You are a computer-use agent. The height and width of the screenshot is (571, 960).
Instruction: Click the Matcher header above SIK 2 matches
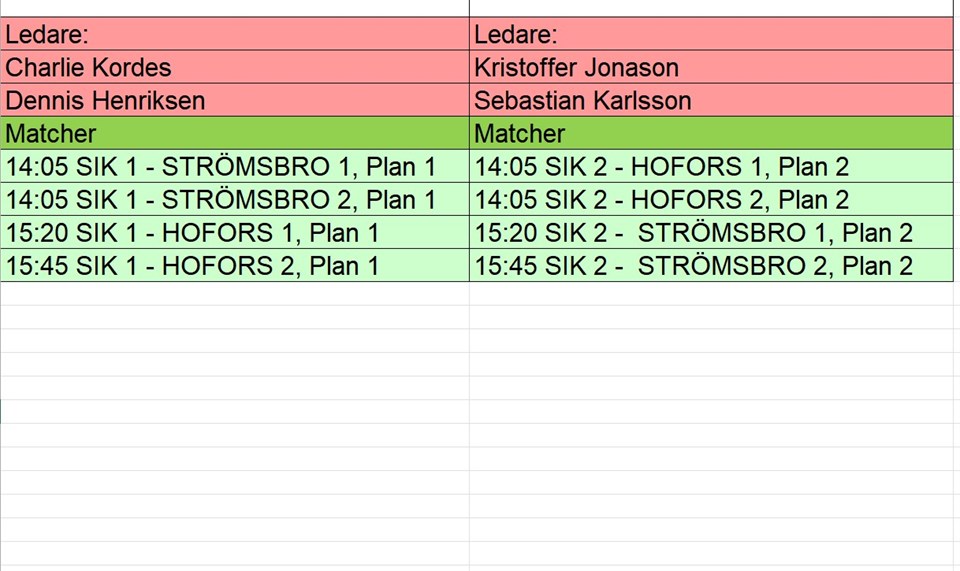(711, 134)
